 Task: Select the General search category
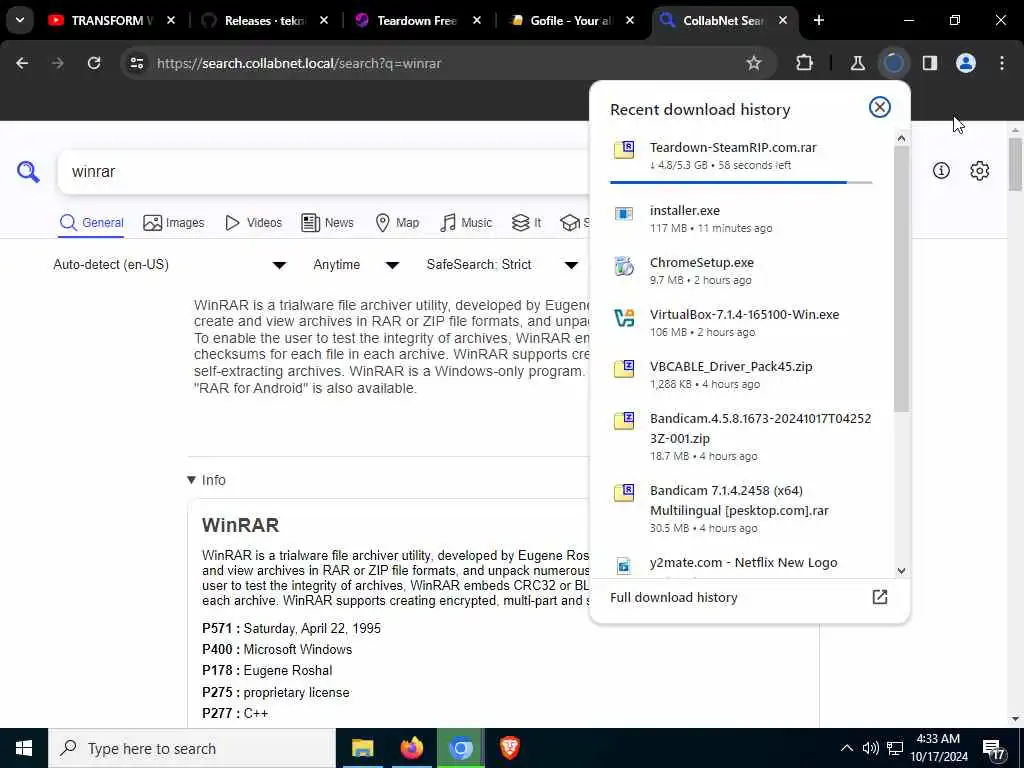[x=91, y=223]
